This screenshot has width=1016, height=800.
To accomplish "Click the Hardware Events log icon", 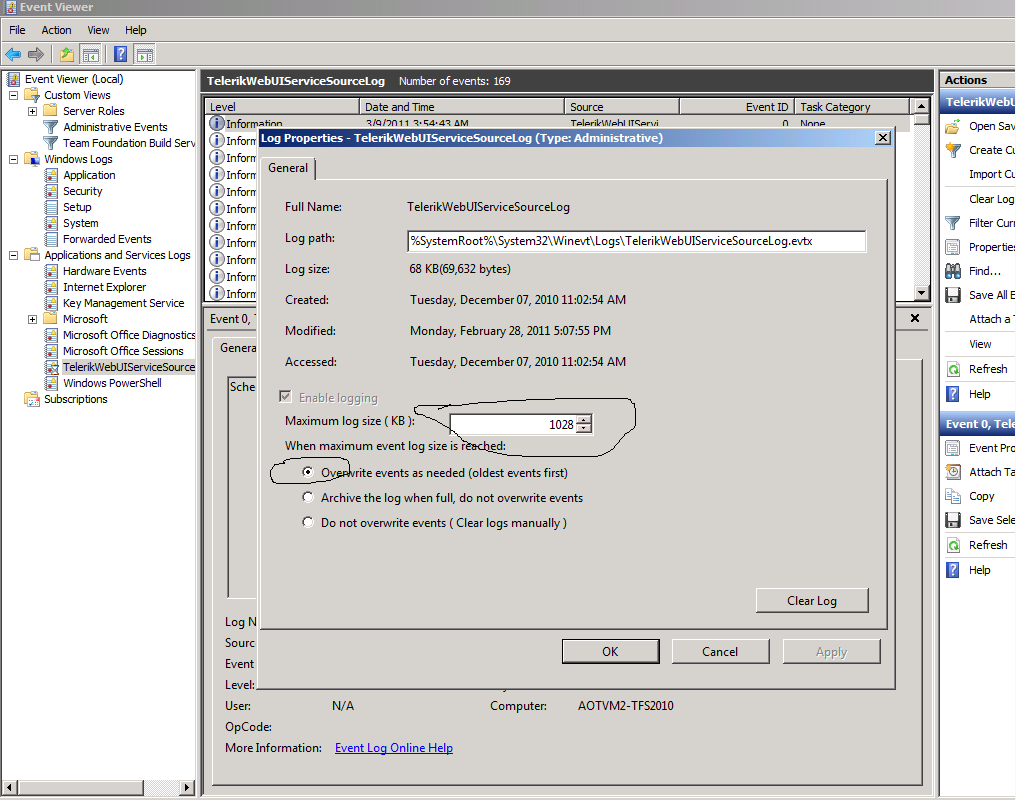I will [51, 271].
